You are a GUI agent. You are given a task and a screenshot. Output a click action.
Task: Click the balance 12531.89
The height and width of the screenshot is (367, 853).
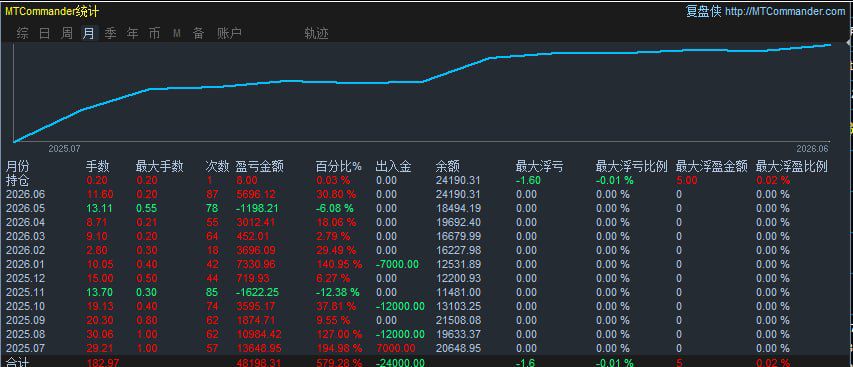[458, 264]
